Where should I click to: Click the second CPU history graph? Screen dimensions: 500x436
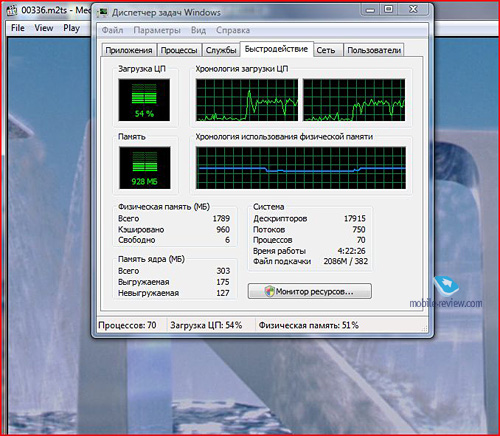[x=354, y=100]
